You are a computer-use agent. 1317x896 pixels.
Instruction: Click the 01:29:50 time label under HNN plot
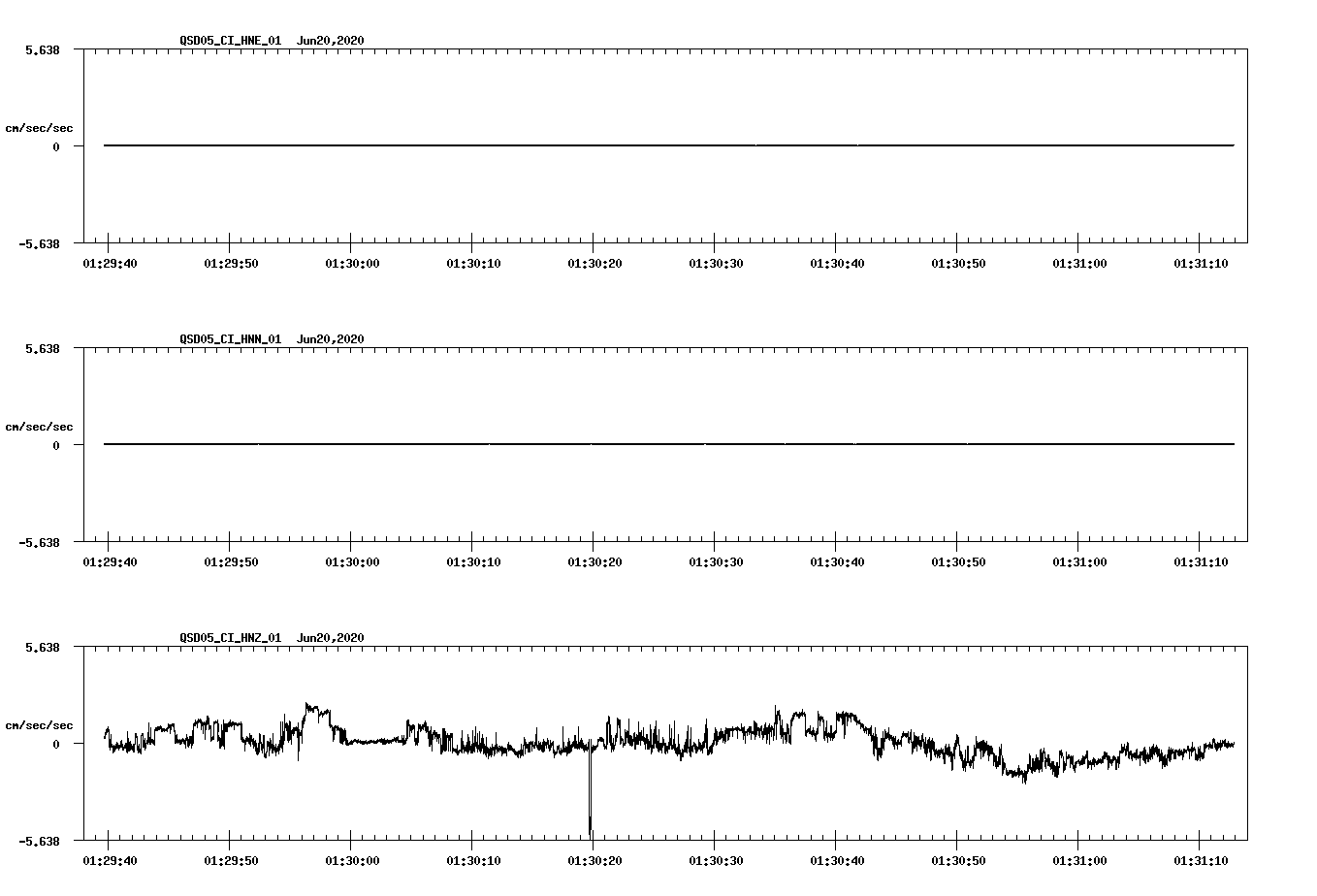point(230,561)
